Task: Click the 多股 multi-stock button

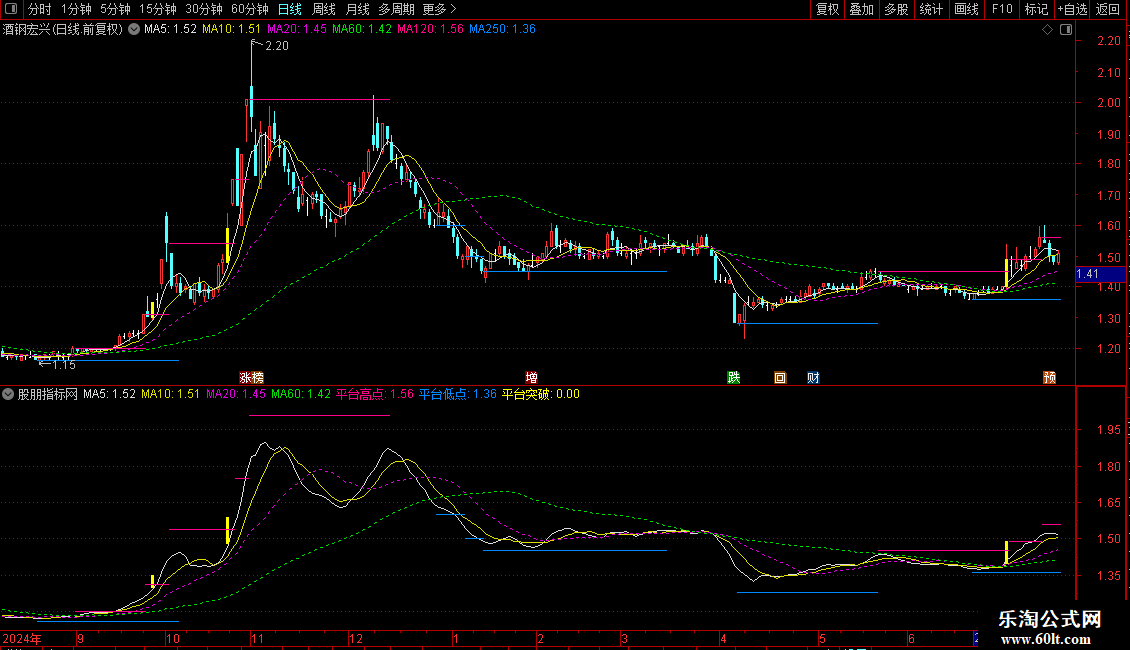Action: 896,9
